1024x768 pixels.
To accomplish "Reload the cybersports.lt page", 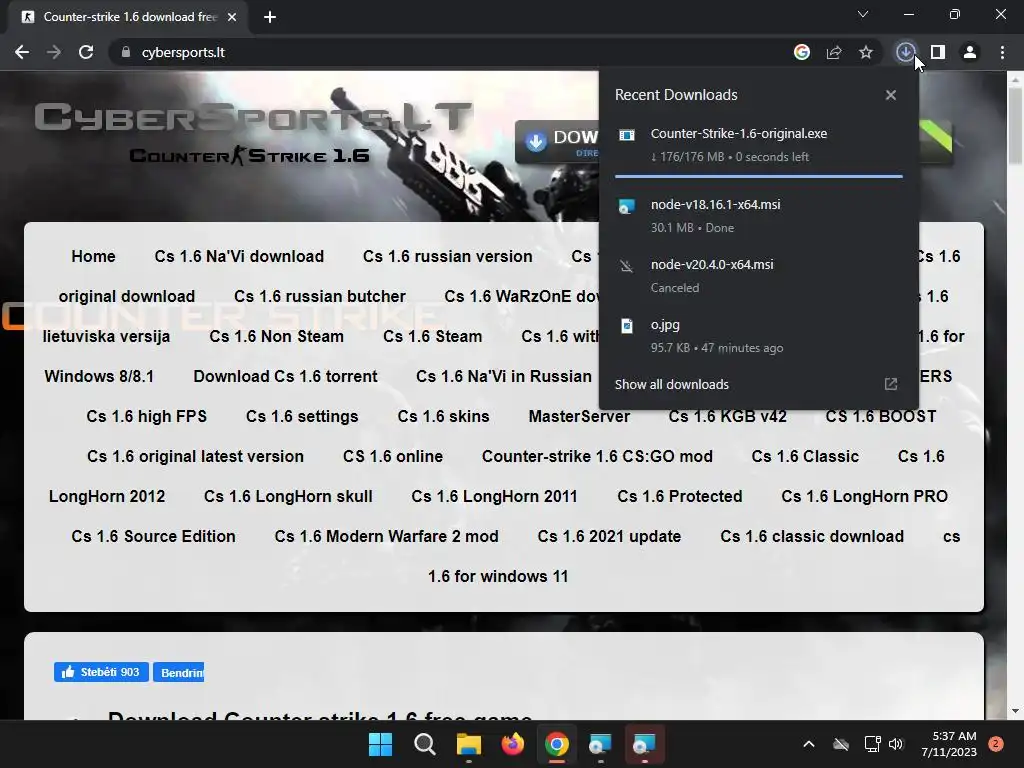I will 86,52.
